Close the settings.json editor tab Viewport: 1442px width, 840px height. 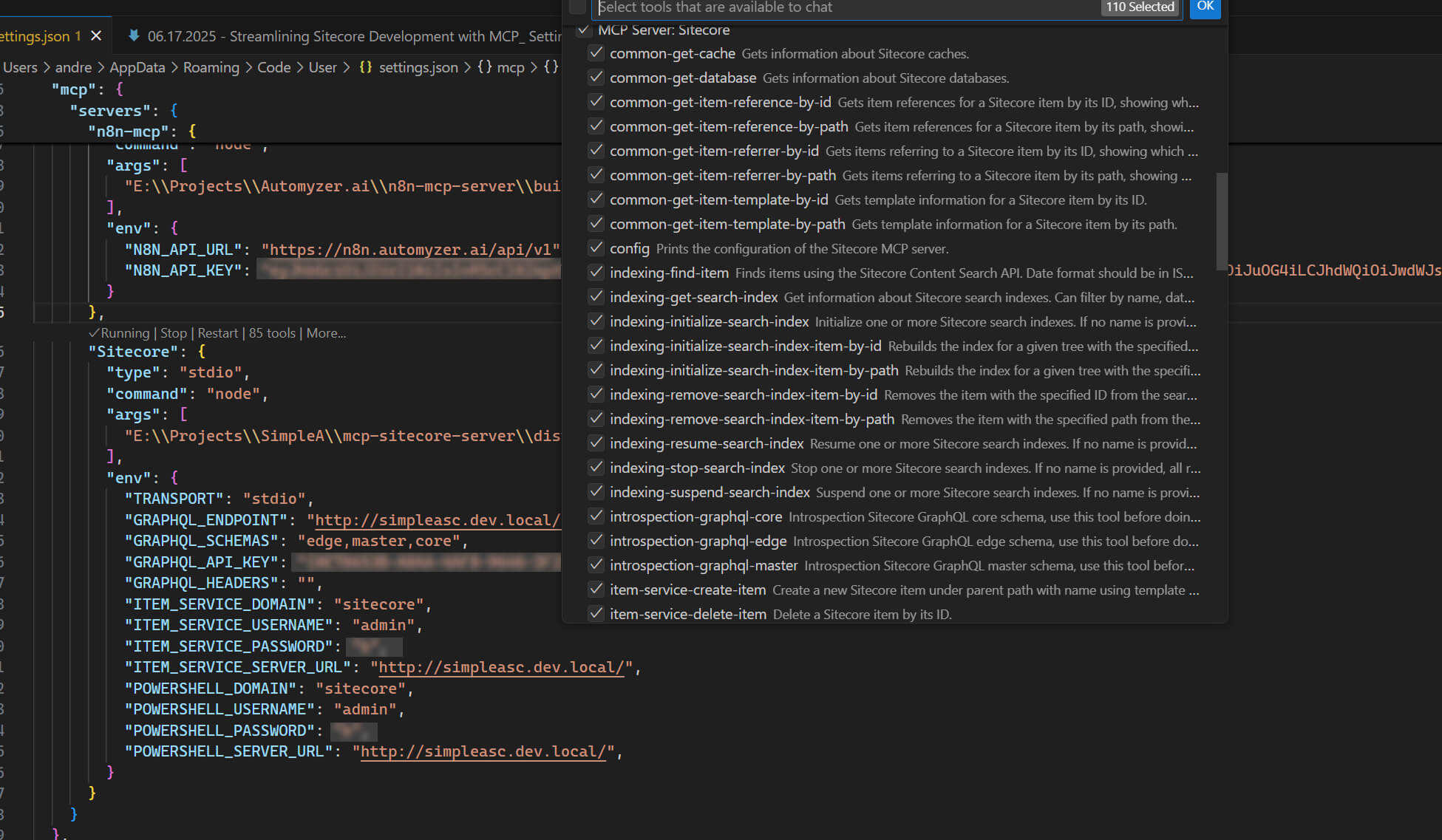click(x=96, y=35)
